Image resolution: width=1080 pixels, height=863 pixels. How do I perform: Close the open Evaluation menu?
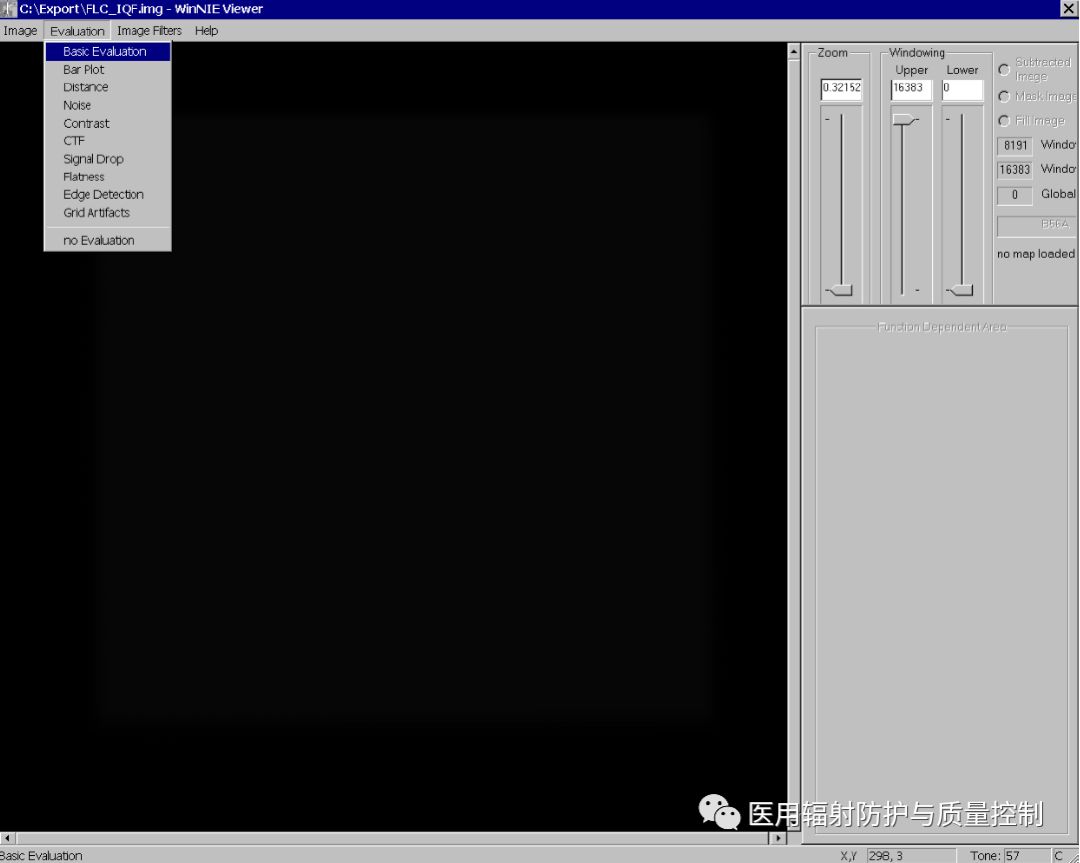coord(77,31)
